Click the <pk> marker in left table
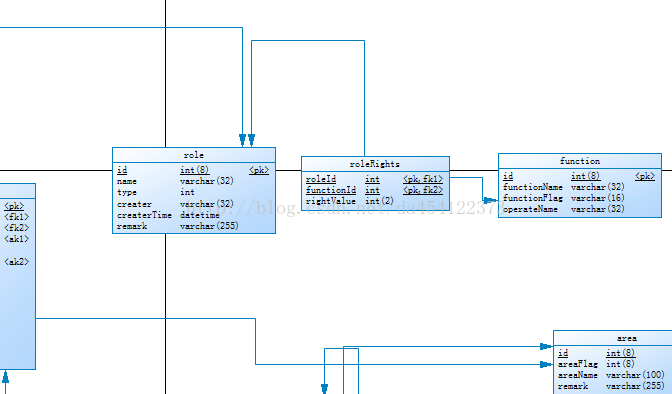This screenshot has width=672, height=394. pyautogui.click(x=14, y=206)
